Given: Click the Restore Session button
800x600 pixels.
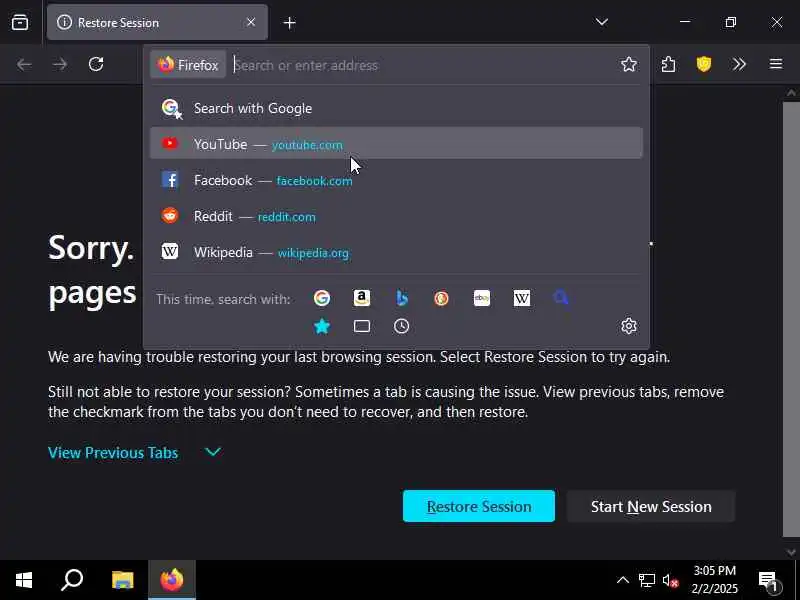Looking at the screenshot, I should click(479, 506).
